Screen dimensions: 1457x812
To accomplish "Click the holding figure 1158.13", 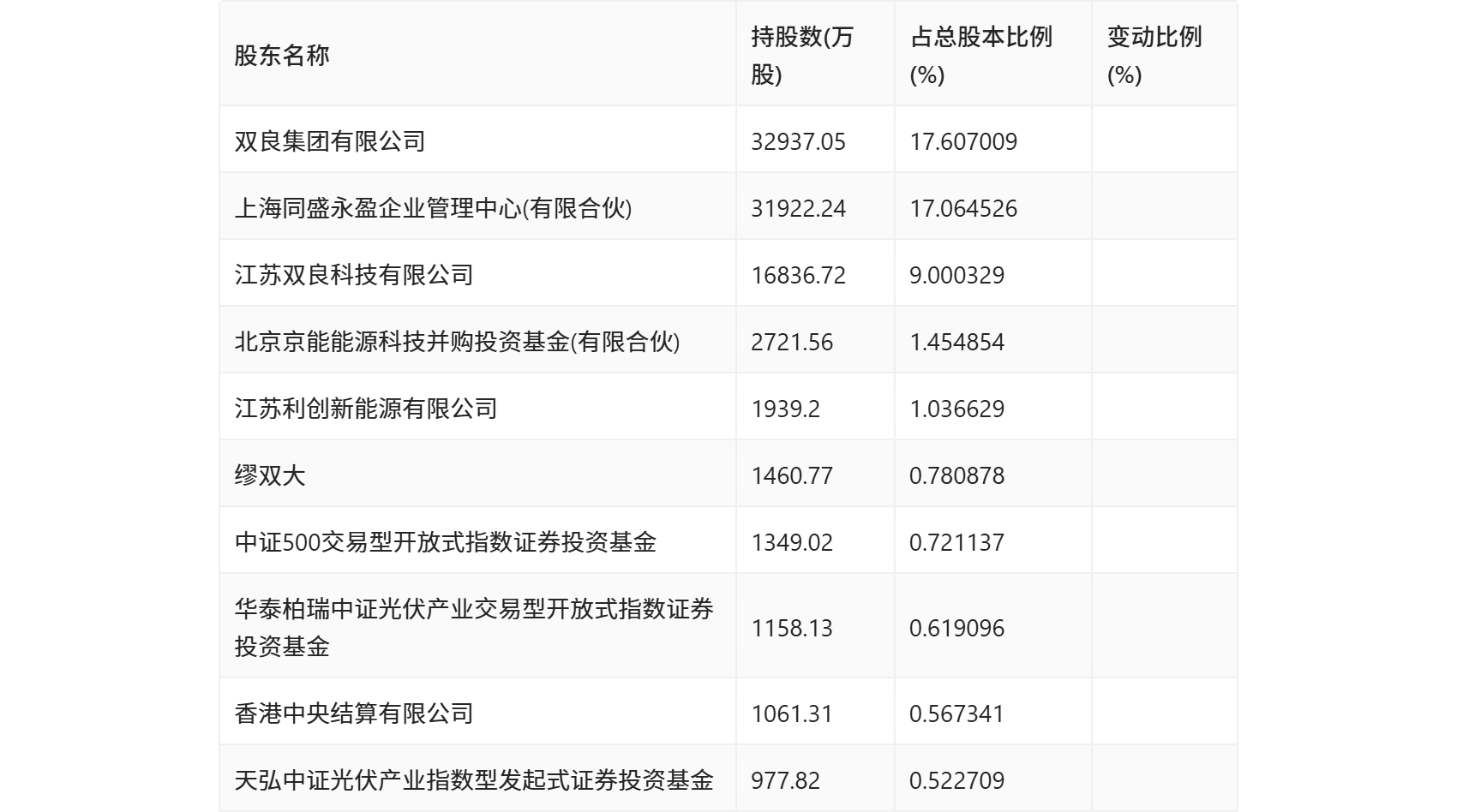I will (792, 628).
